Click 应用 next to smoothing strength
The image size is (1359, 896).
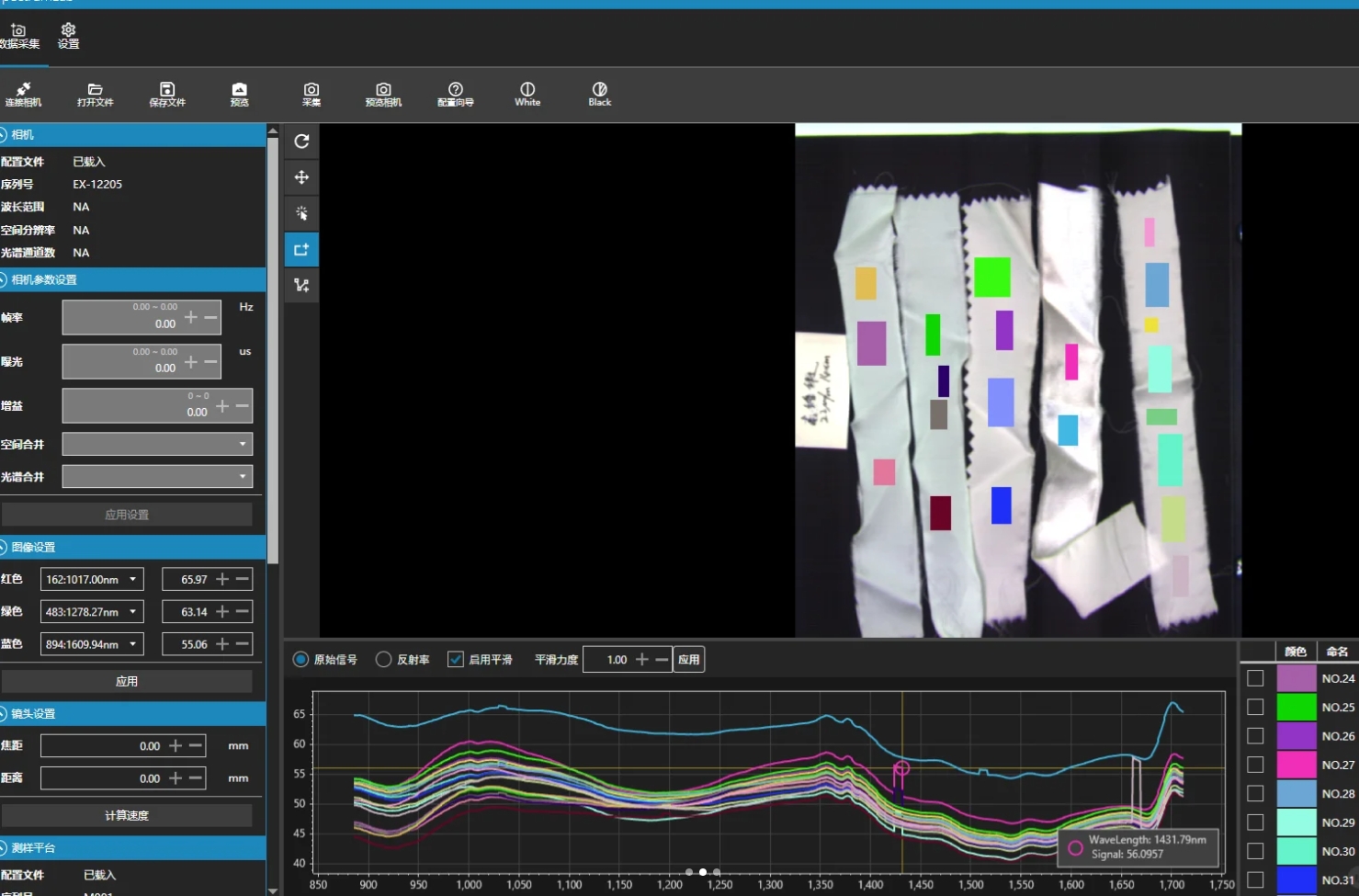(x=688, y=660)
